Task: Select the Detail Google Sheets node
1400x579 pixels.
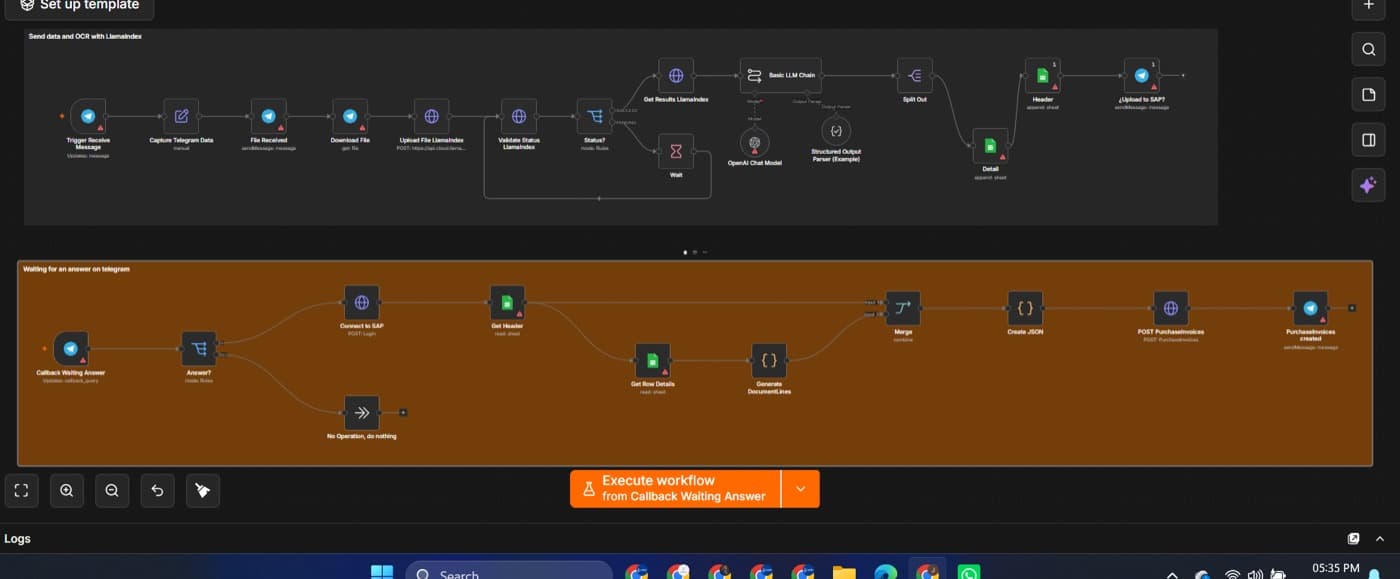Action: [x=990, y=146]
